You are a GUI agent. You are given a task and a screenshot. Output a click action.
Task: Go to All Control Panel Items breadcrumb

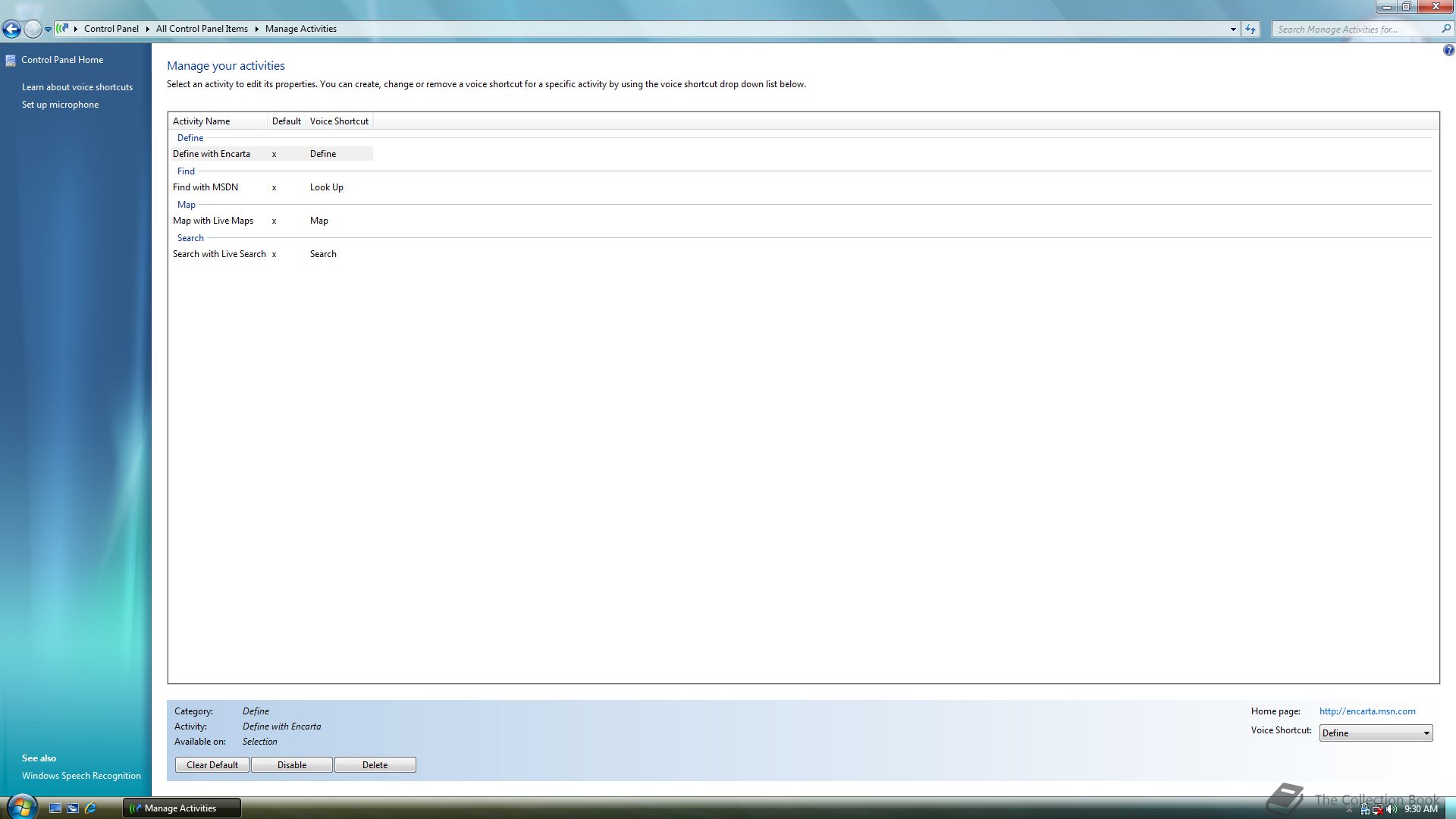coord(202,29)
